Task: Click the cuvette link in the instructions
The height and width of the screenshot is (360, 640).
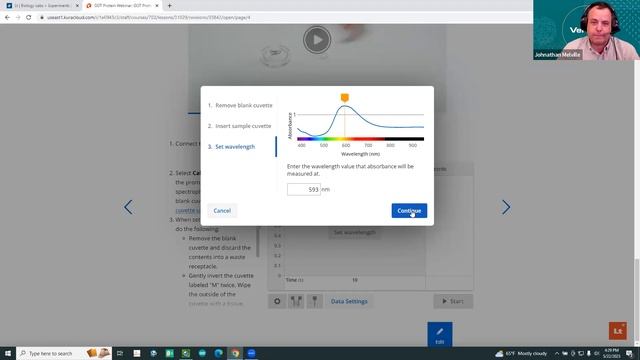Action: 188,210
